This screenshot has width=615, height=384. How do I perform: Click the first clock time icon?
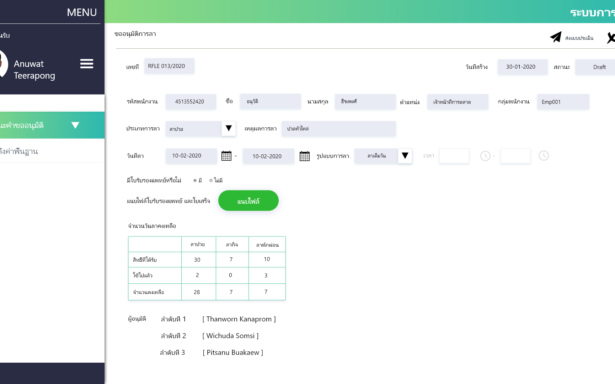pyautogui.click(x=485, y=156)
